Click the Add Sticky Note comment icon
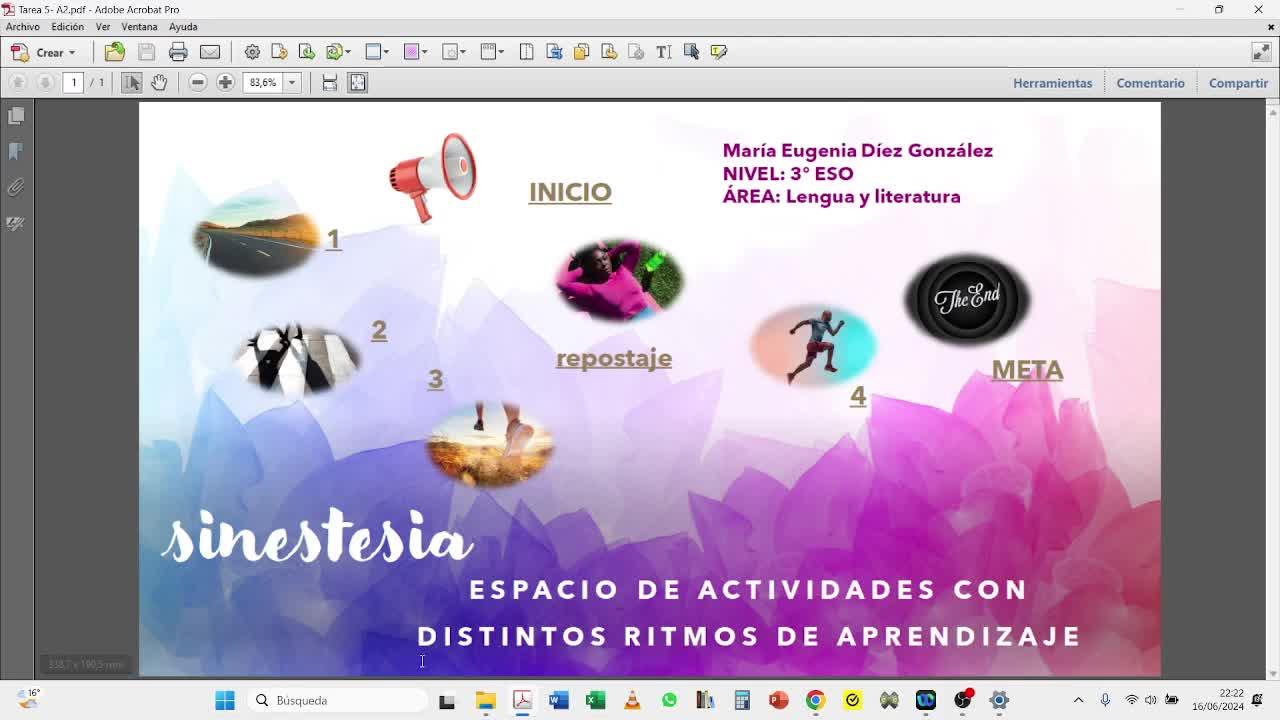Screen dimensions: 1280x720 (x=718, y=52)
